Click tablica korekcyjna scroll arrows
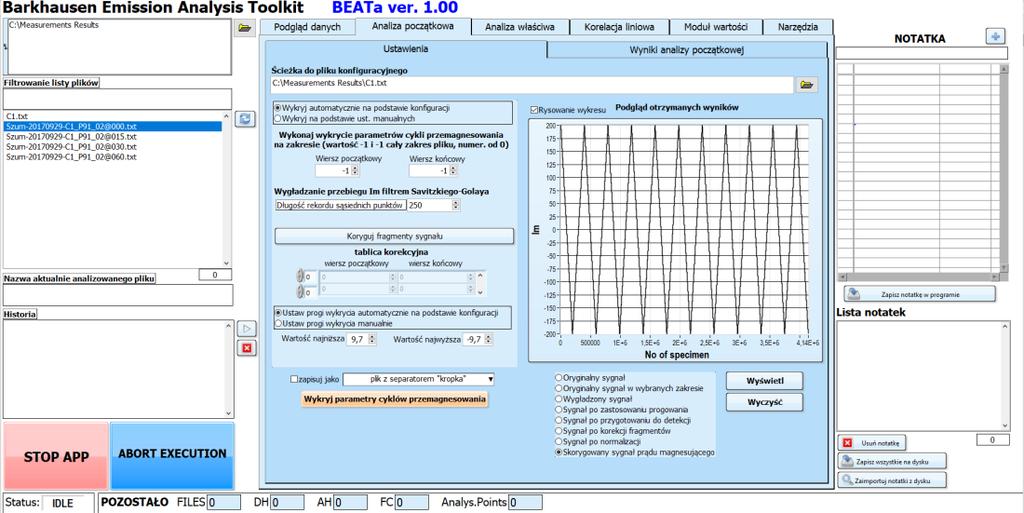Viewport: 1024px width, 513px height. (481, 284)
